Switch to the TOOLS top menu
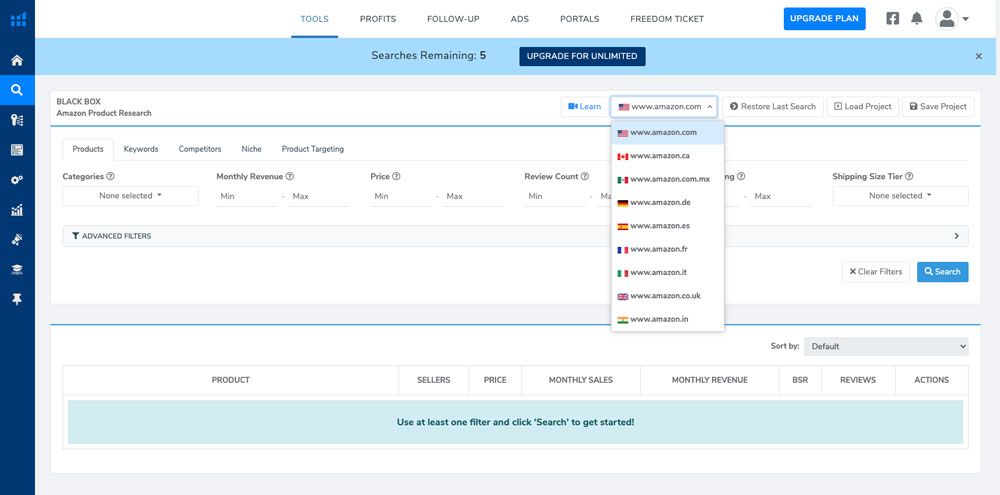Screen dimensions: 1000x495 [x=314, y=19]
